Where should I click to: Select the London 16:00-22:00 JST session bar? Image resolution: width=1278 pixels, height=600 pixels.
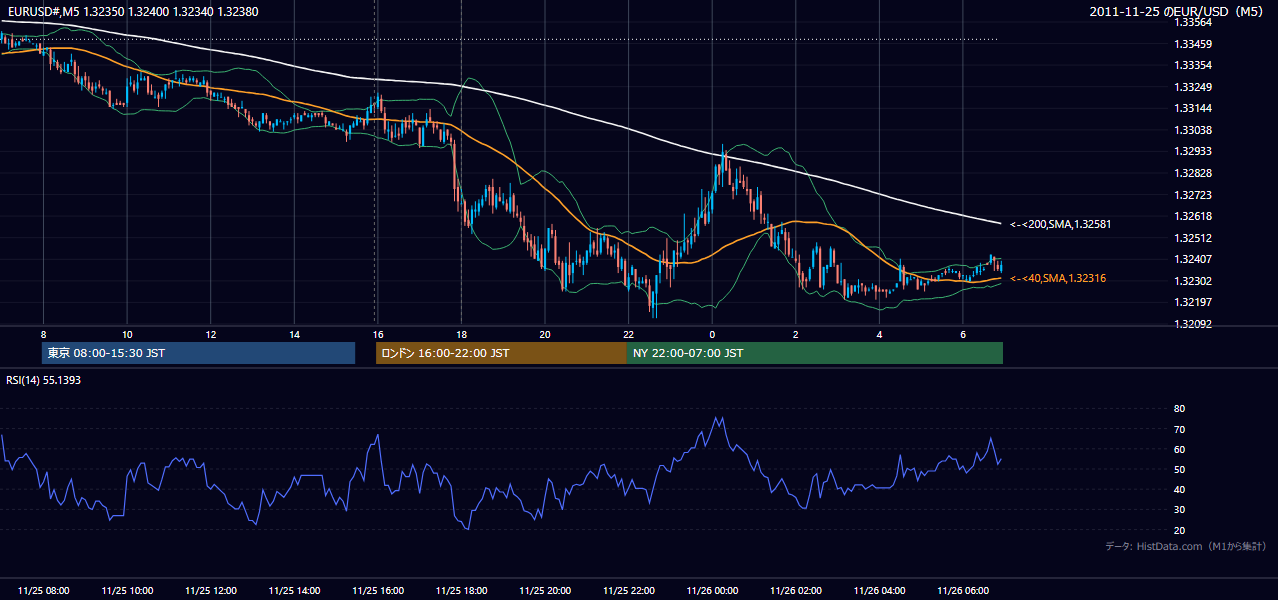point(501,353)
